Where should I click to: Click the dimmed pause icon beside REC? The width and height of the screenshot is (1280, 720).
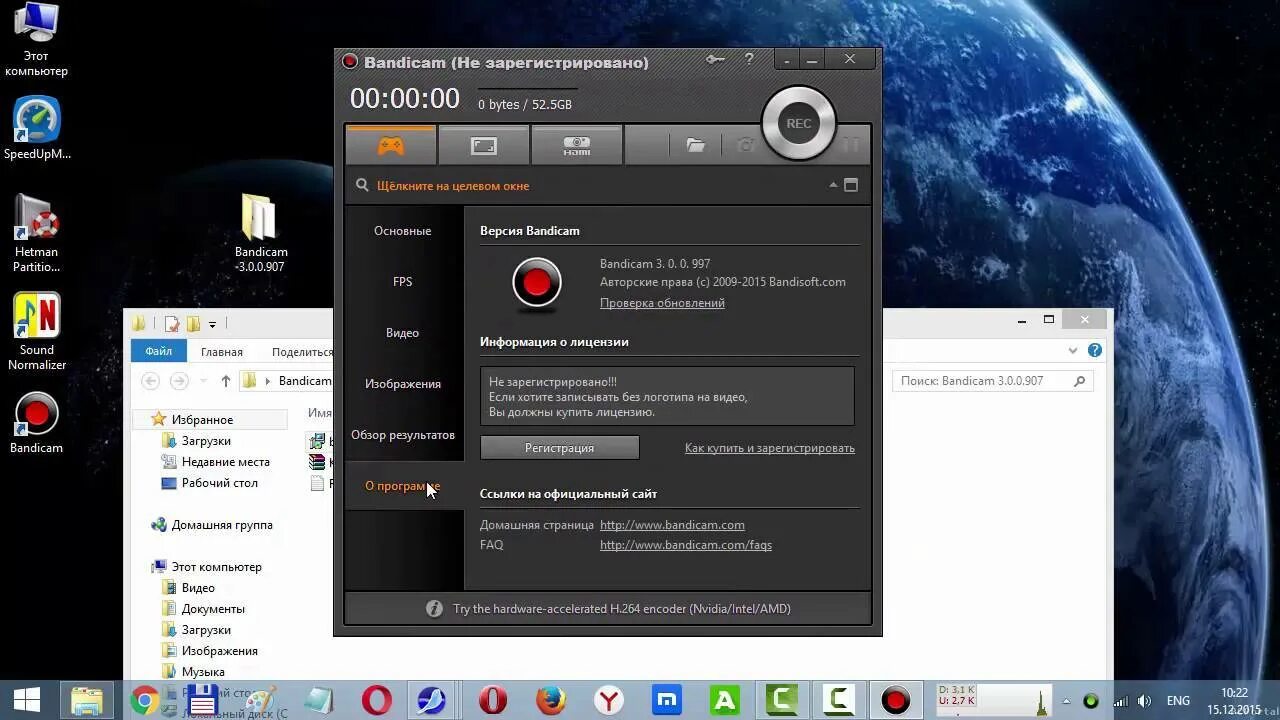tap(851, 146)
